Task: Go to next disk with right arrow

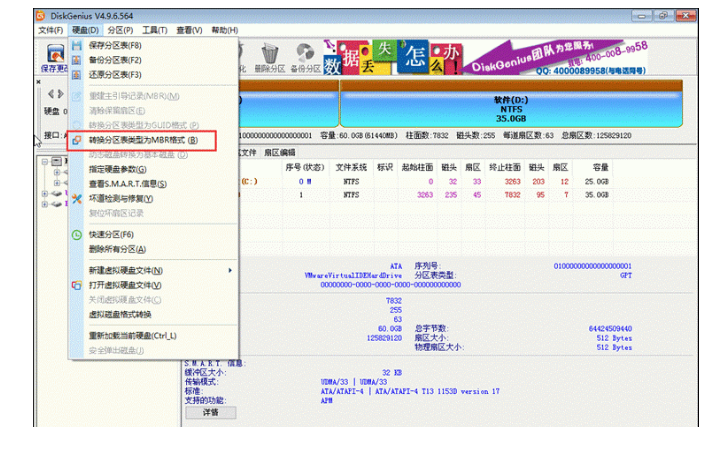Action: coord(60,94)
